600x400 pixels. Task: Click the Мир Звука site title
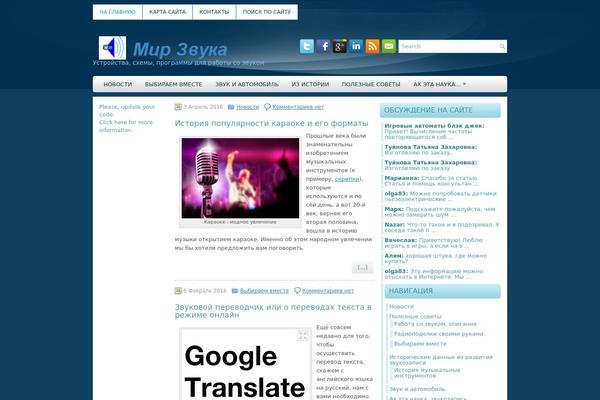180,49
